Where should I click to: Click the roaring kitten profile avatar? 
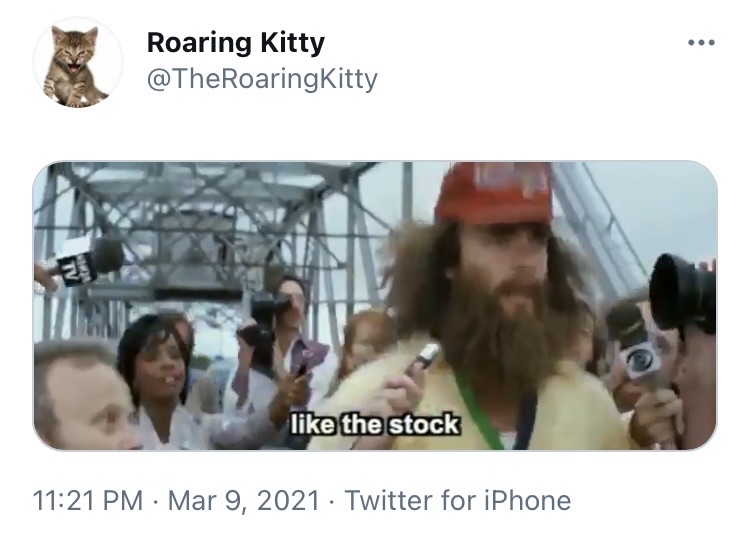77,63
